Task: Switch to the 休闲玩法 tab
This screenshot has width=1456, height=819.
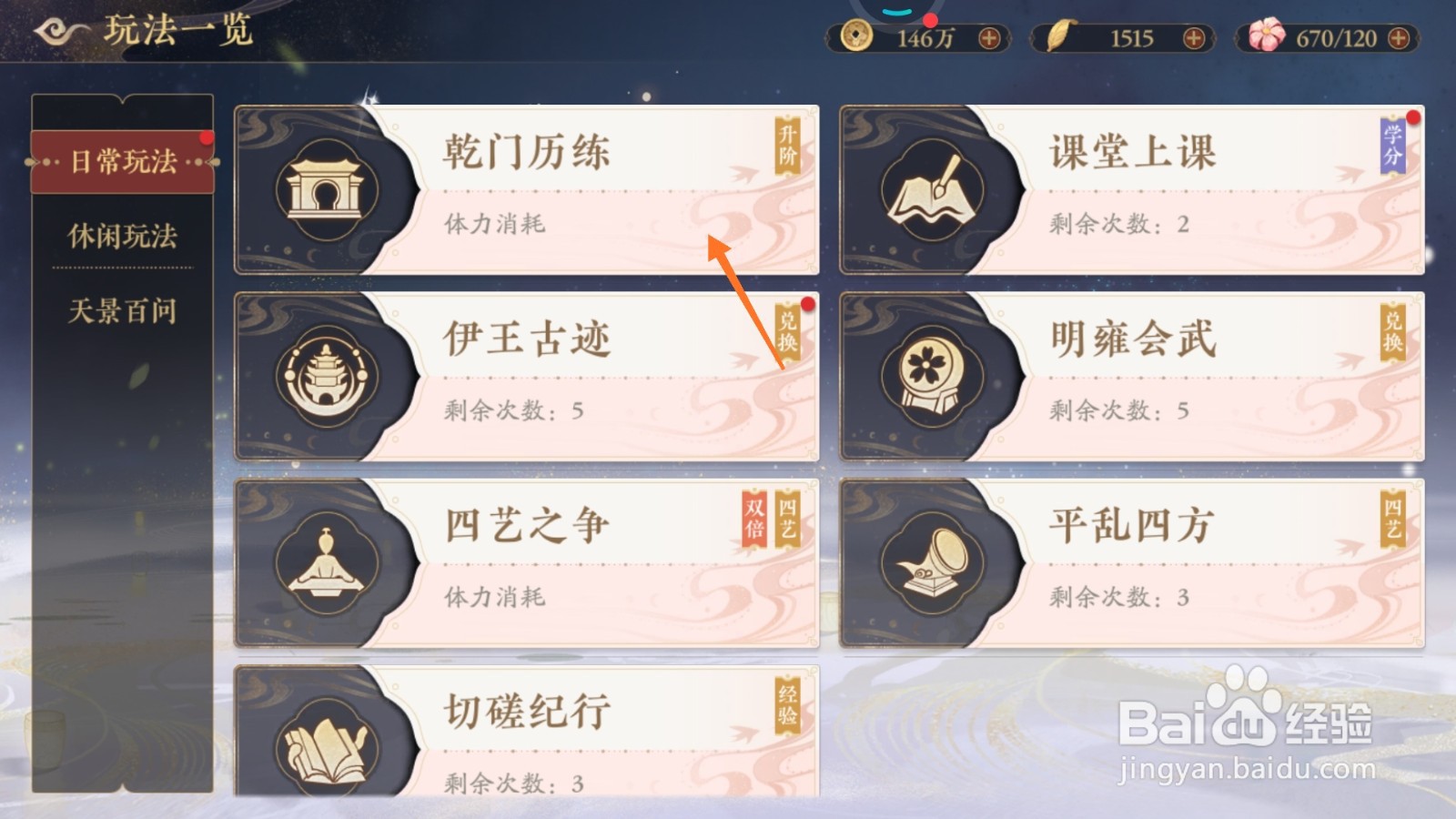Action: tap(123, 237)
